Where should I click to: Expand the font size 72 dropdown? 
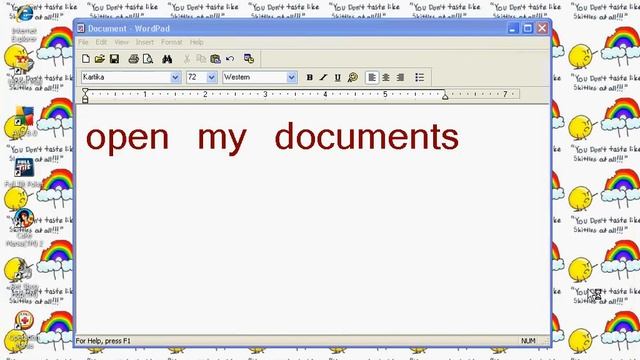[x=211, y=77]
